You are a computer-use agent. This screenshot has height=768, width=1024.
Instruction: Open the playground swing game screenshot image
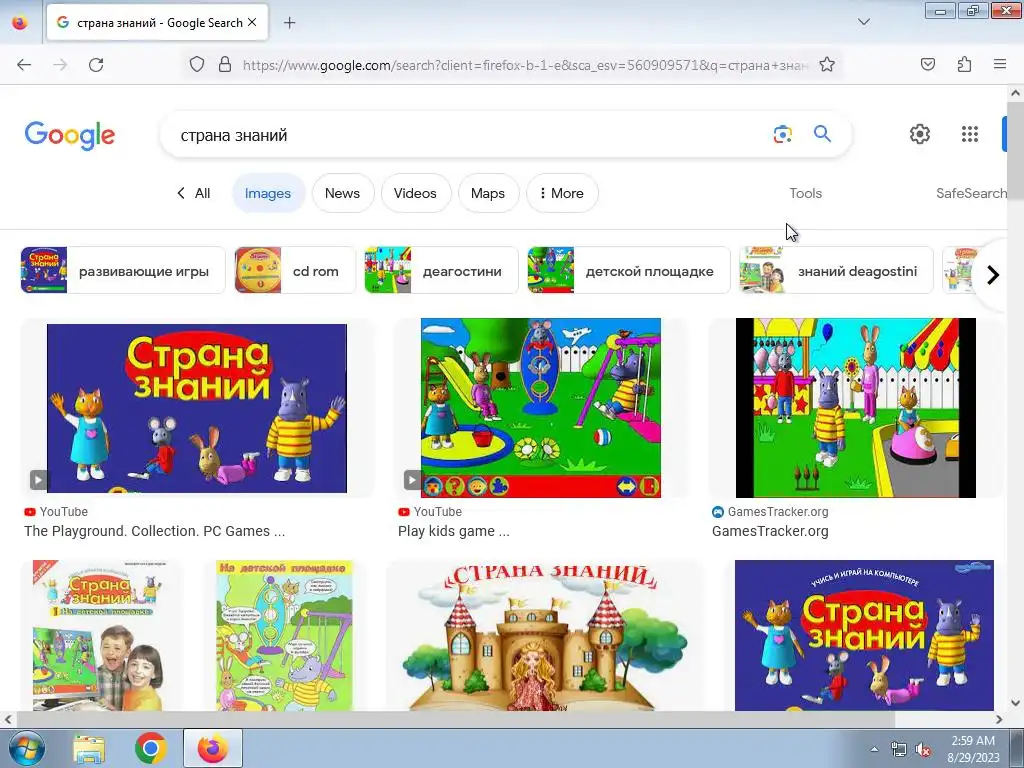(x=541, y=408)
